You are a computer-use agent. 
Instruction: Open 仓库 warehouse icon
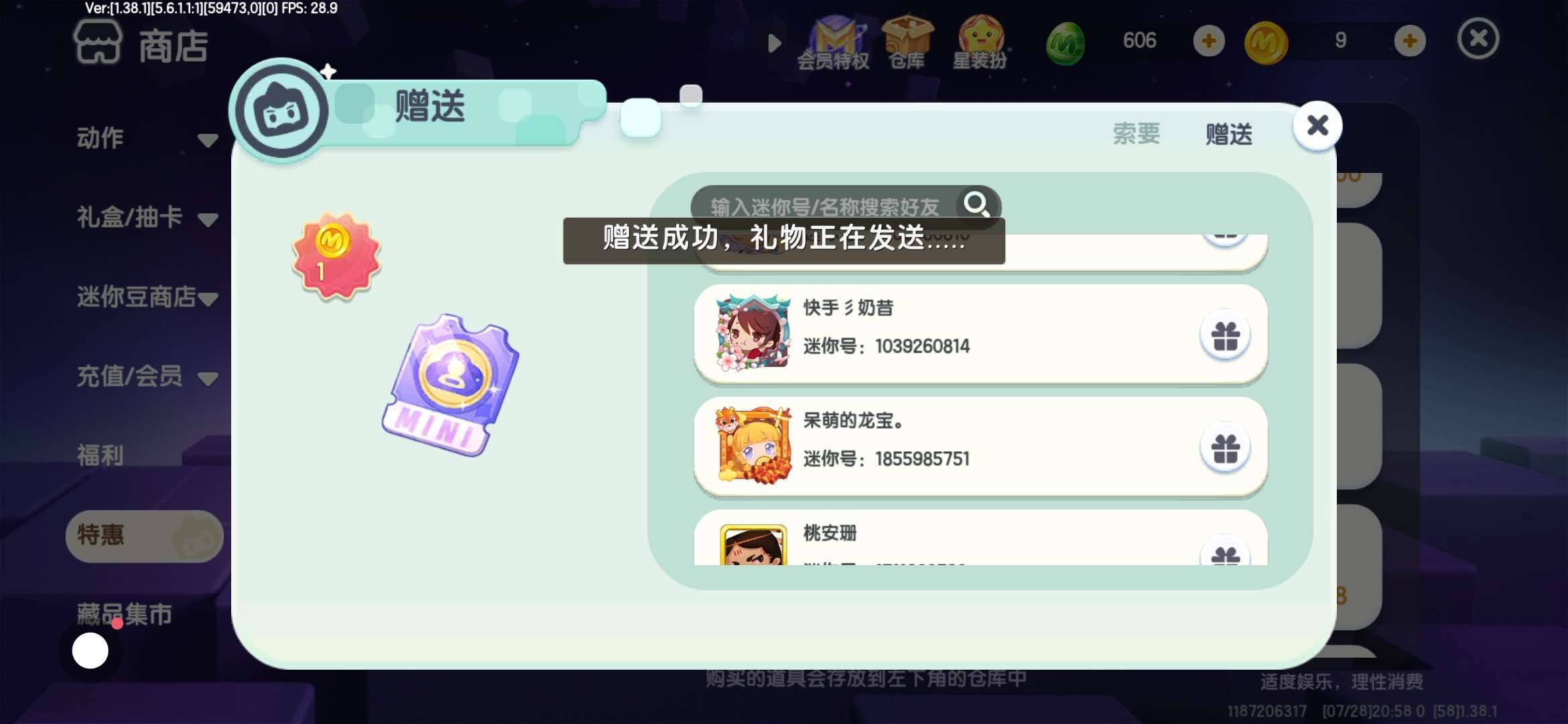pos(907,43)
